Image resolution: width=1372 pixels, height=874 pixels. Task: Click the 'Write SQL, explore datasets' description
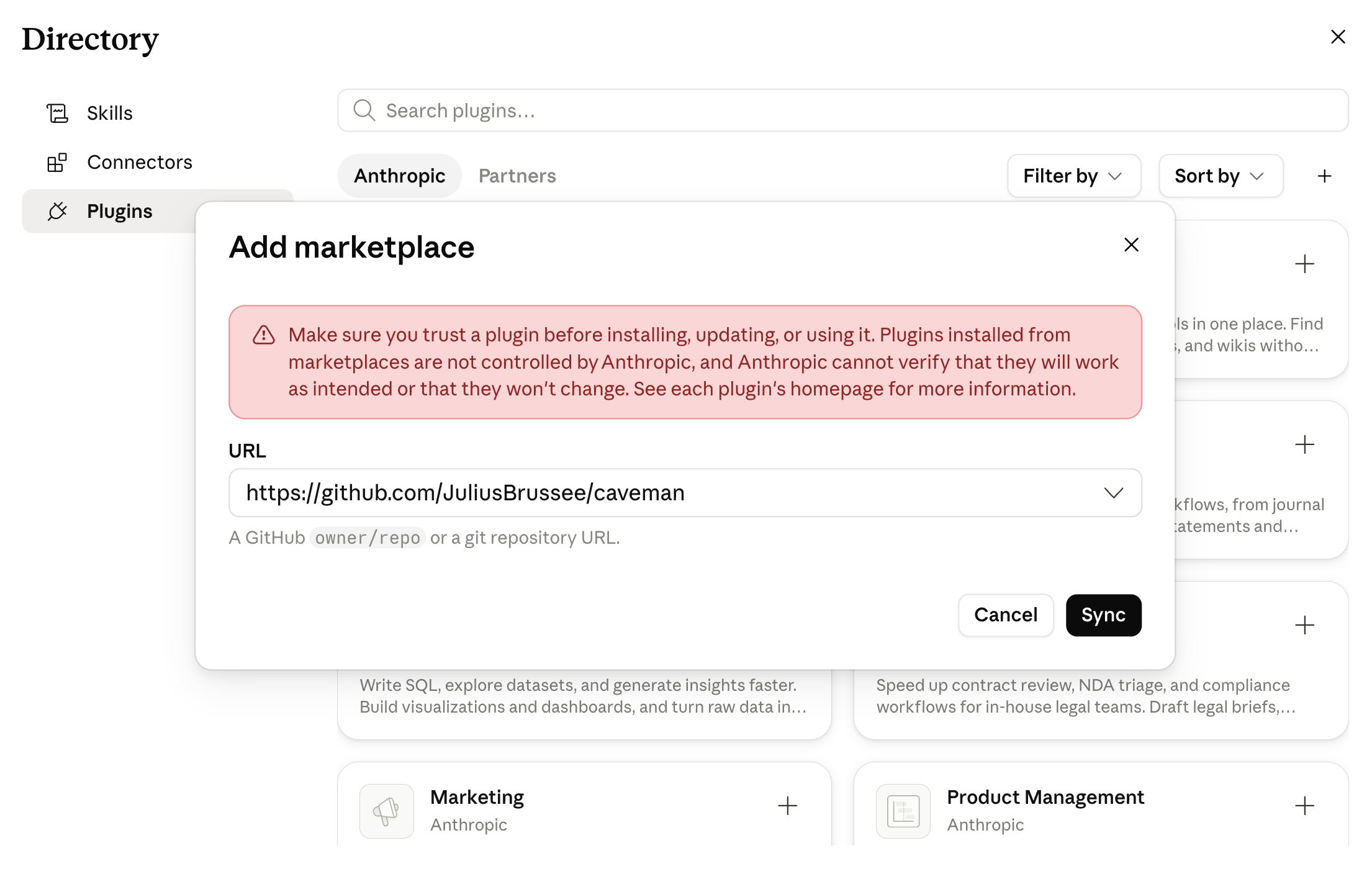(583, 696)
